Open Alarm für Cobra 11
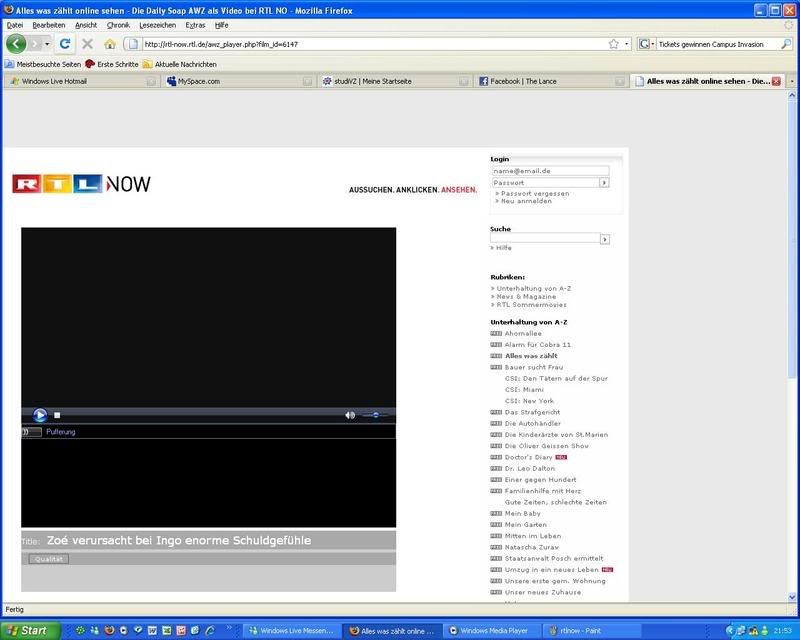This screenshot has height=640, width=800. click(x=538, y=344)
